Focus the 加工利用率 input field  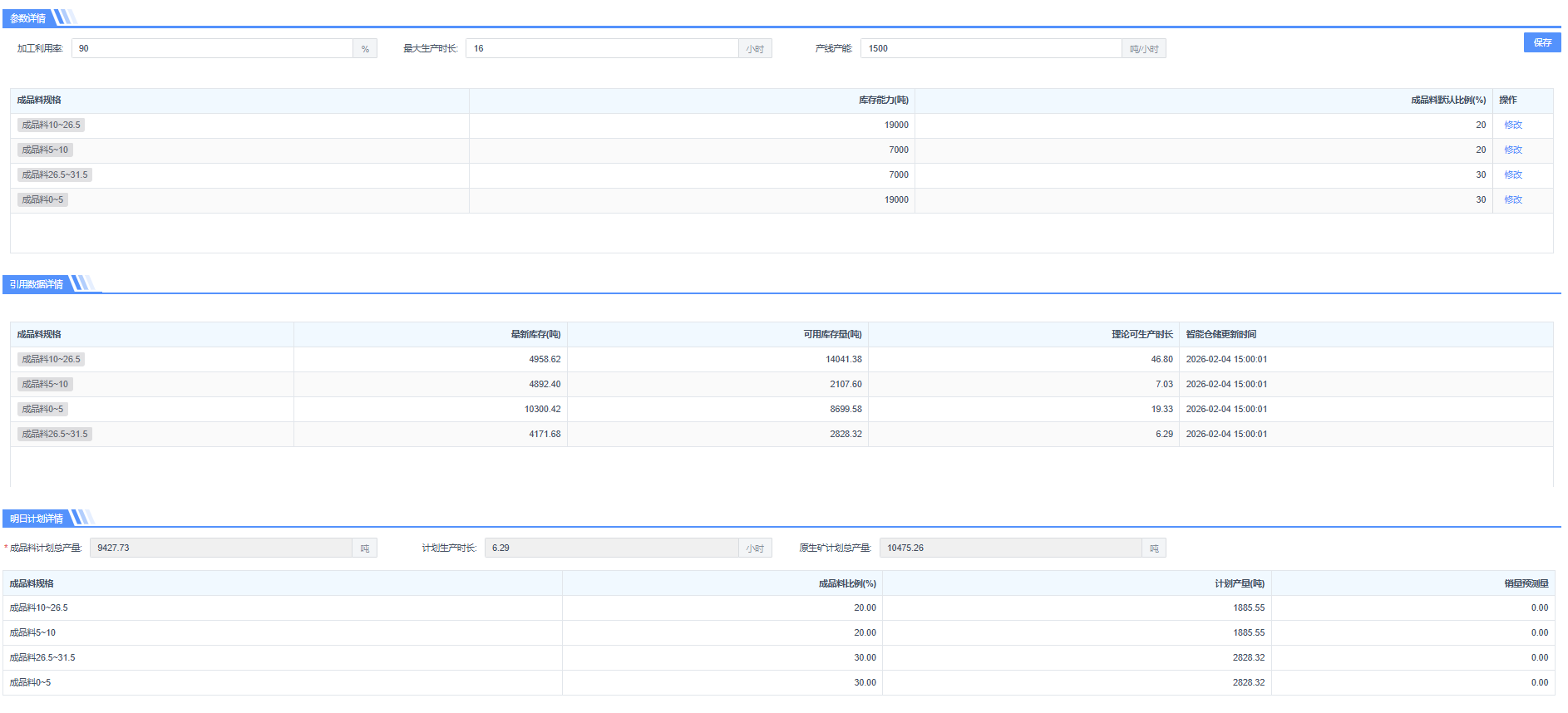213,48
